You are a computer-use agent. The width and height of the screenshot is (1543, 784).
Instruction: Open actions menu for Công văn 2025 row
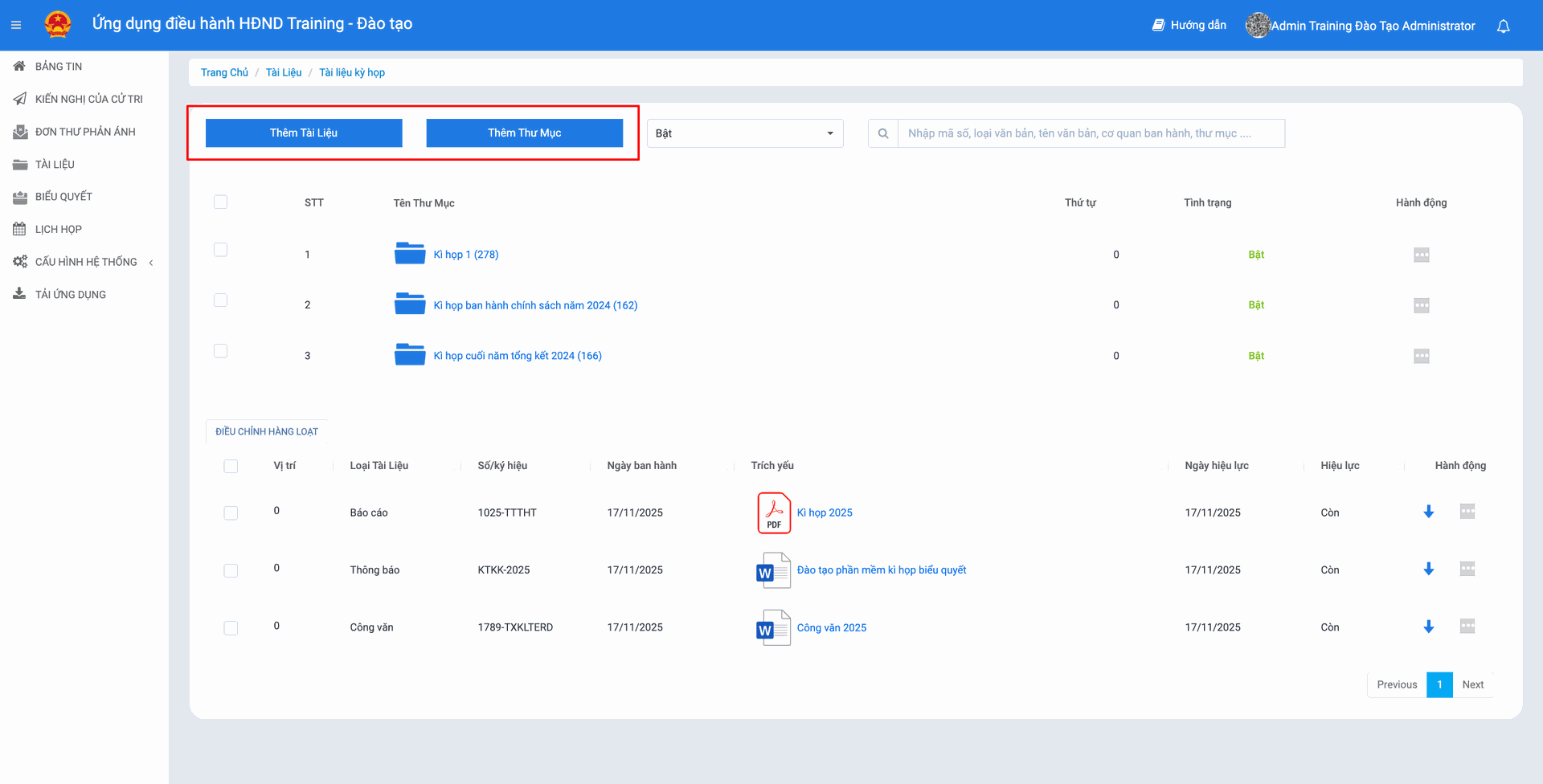click(1467, 627)
